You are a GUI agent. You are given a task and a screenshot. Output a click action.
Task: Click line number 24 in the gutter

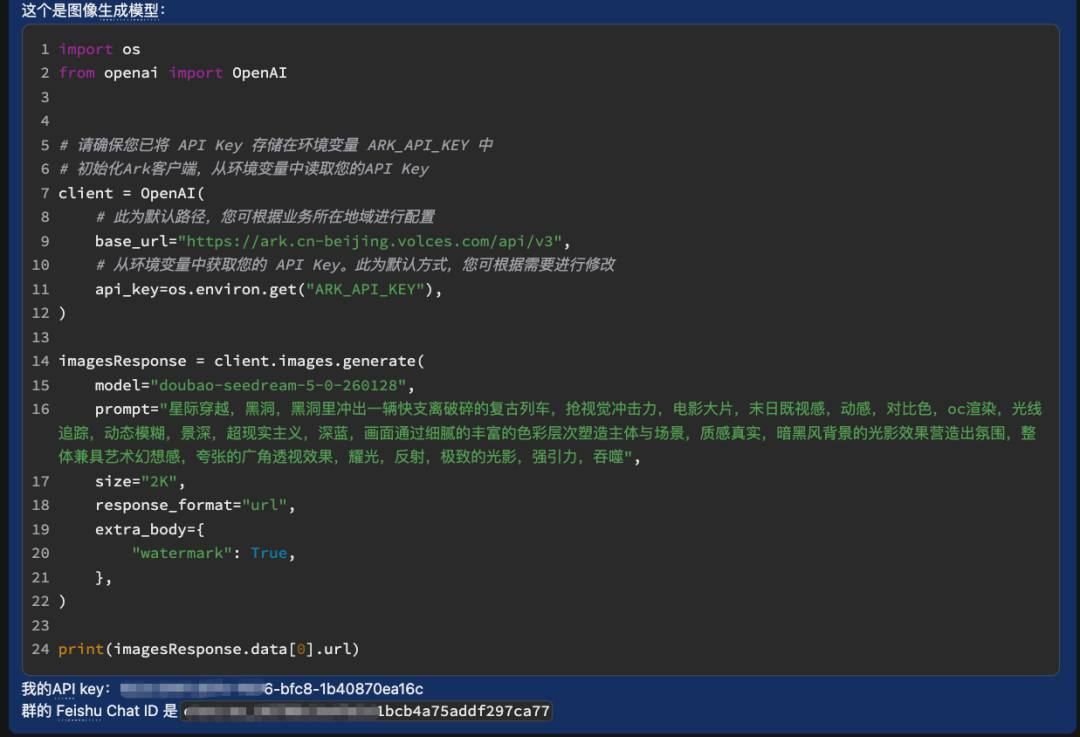(41, 650)
